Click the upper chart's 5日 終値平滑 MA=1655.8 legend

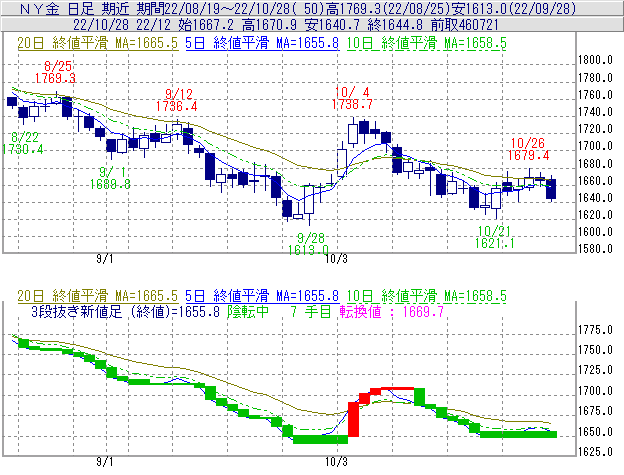262,43
